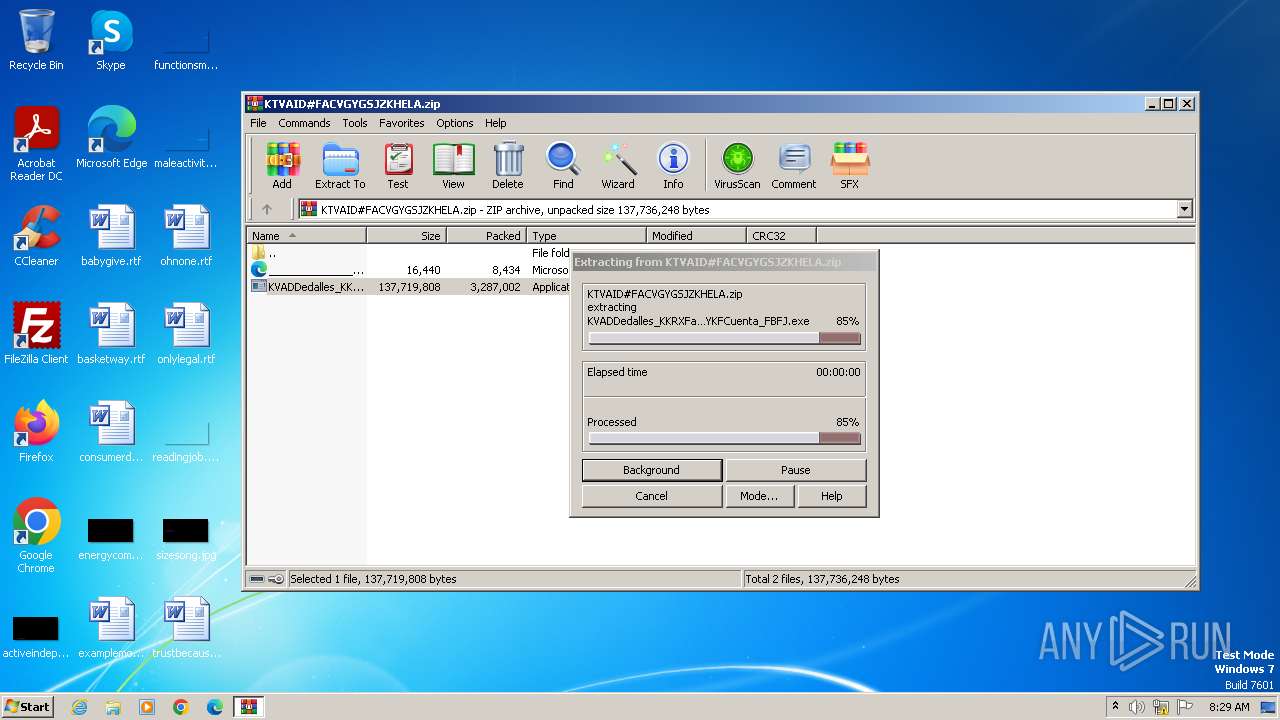Image resolution: width=1280 pixels, height=720 pixels.
Task: Select the 16,440 byte file row
Action: 408,270
